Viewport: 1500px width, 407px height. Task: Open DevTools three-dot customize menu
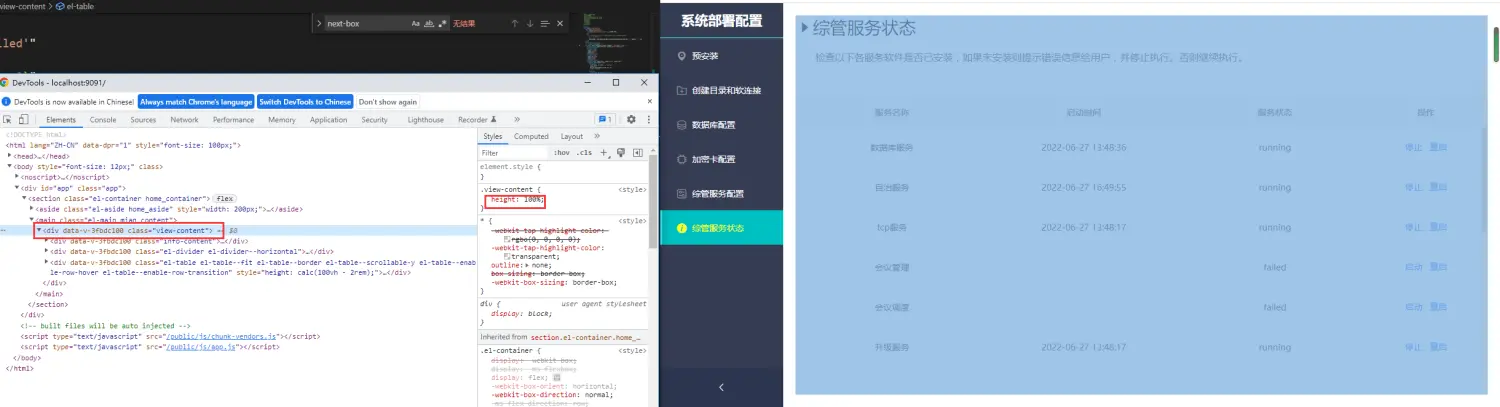(647, 120)
